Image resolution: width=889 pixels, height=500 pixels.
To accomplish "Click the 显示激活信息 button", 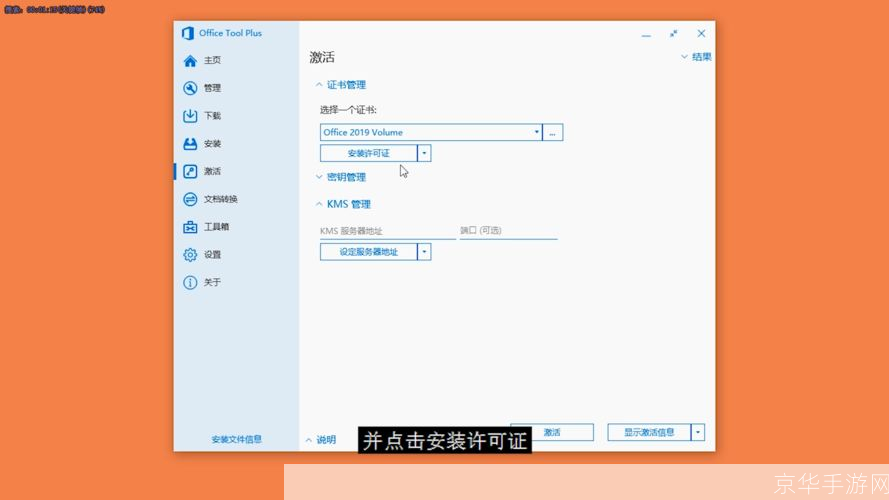I will coord(649,432).
